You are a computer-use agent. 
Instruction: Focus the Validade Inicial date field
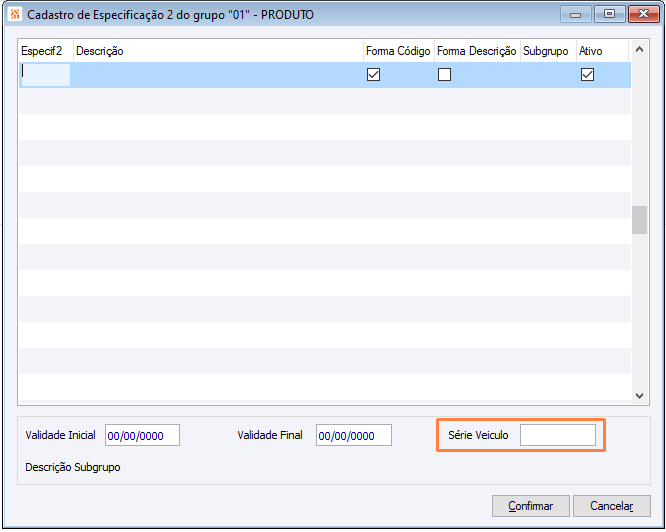142,435
